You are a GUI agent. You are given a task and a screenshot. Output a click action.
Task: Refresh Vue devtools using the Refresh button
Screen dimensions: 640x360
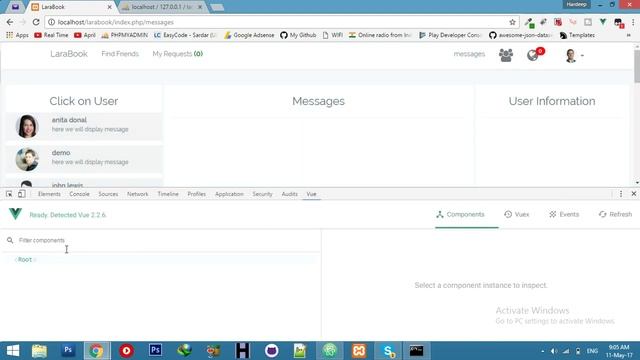point(615,214)
